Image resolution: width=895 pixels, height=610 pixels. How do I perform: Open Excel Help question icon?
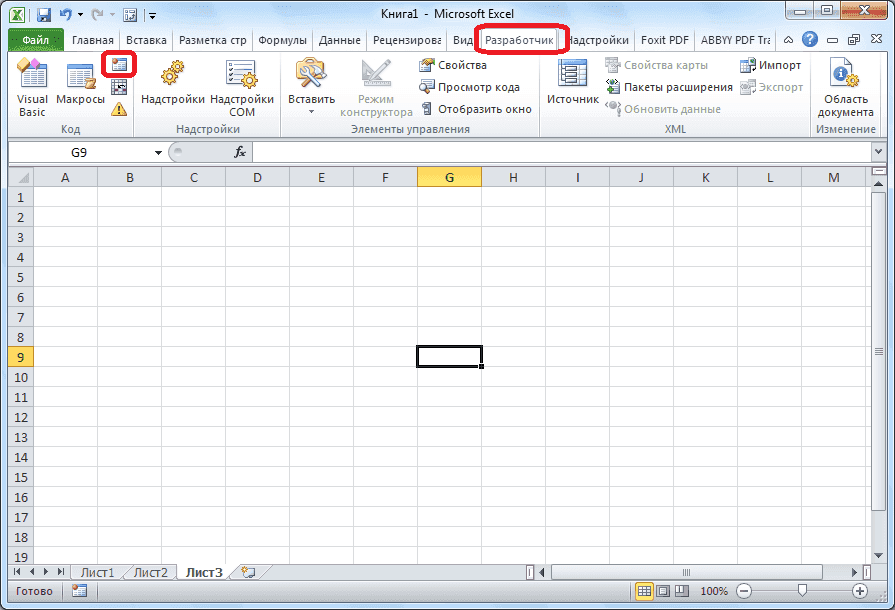click(x=809, y=39)
